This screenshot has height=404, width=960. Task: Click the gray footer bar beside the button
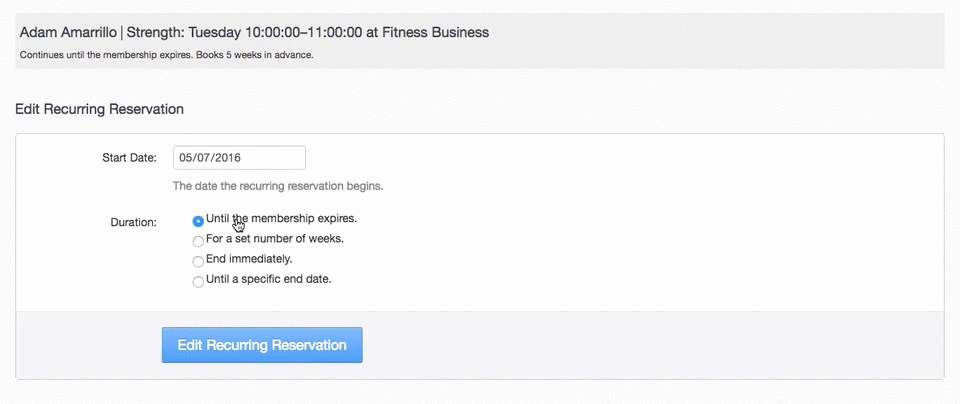(x=650, y=345)
